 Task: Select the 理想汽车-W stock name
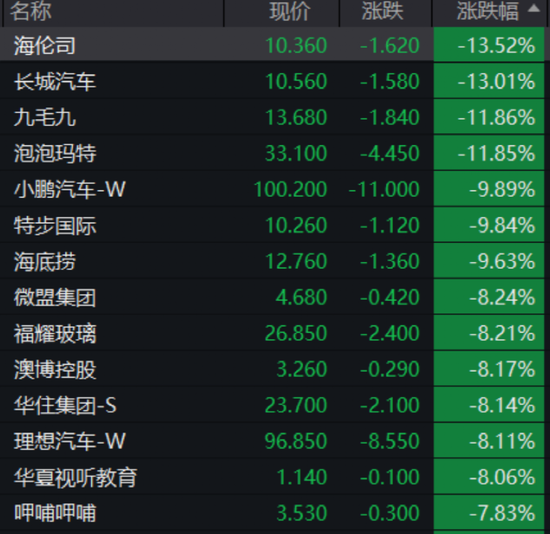pyautogui.click(x=69, y=441)
